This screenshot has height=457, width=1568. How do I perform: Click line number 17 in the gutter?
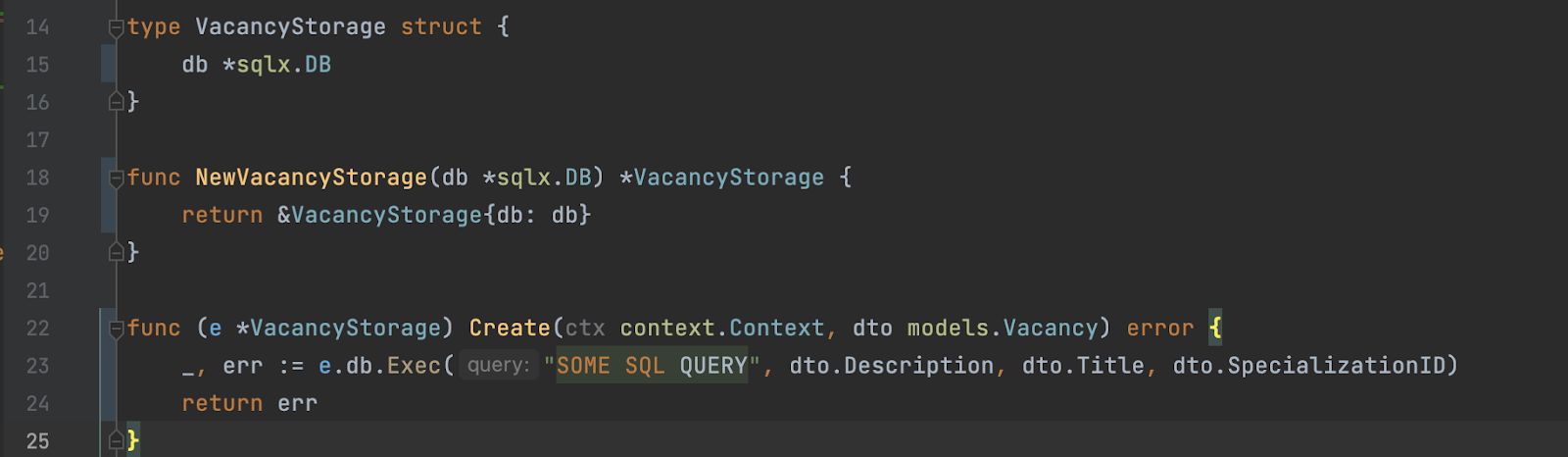click(x=37, y=140)
